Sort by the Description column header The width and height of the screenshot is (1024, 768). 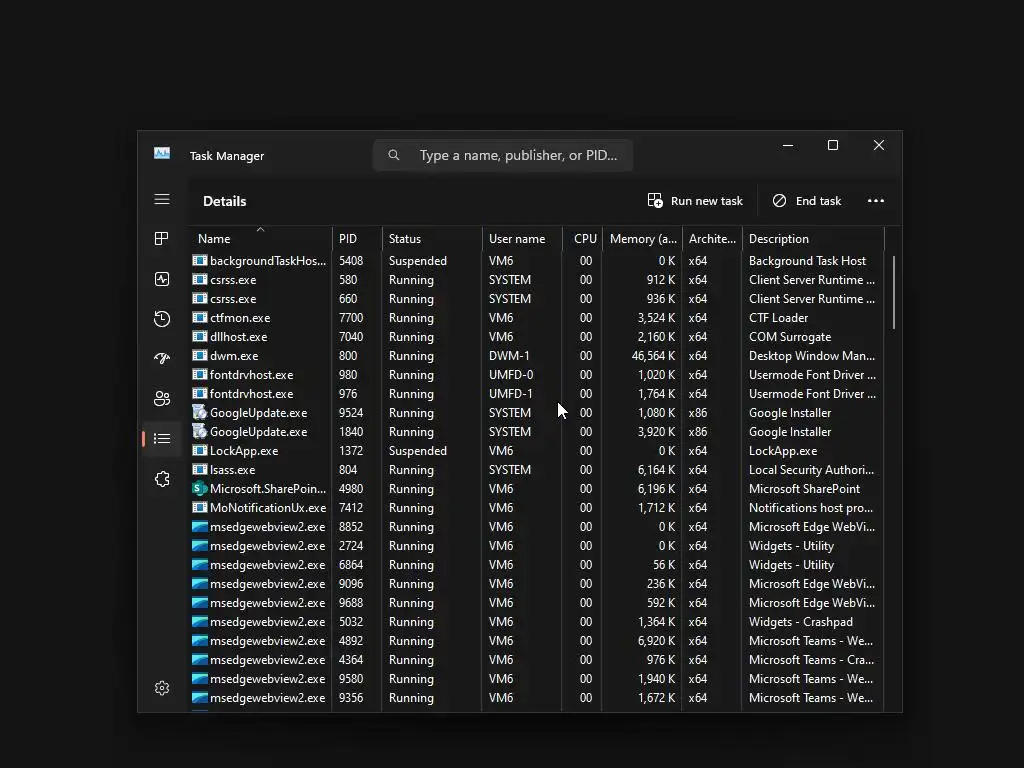813,238
